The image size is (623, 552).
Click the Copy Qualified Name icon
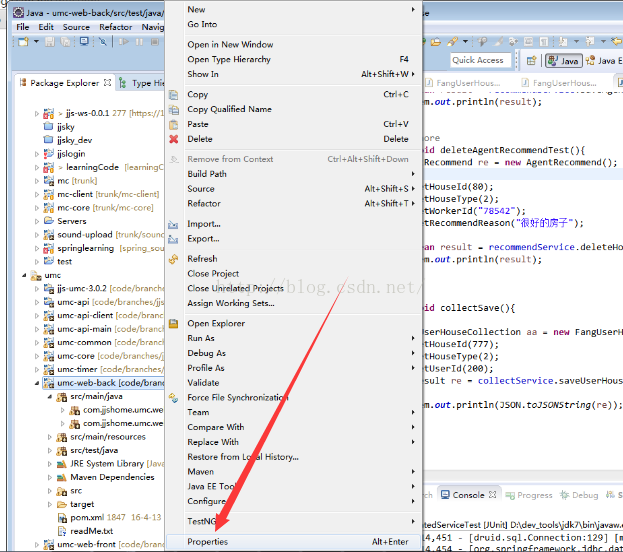click(x=174, y=110)
